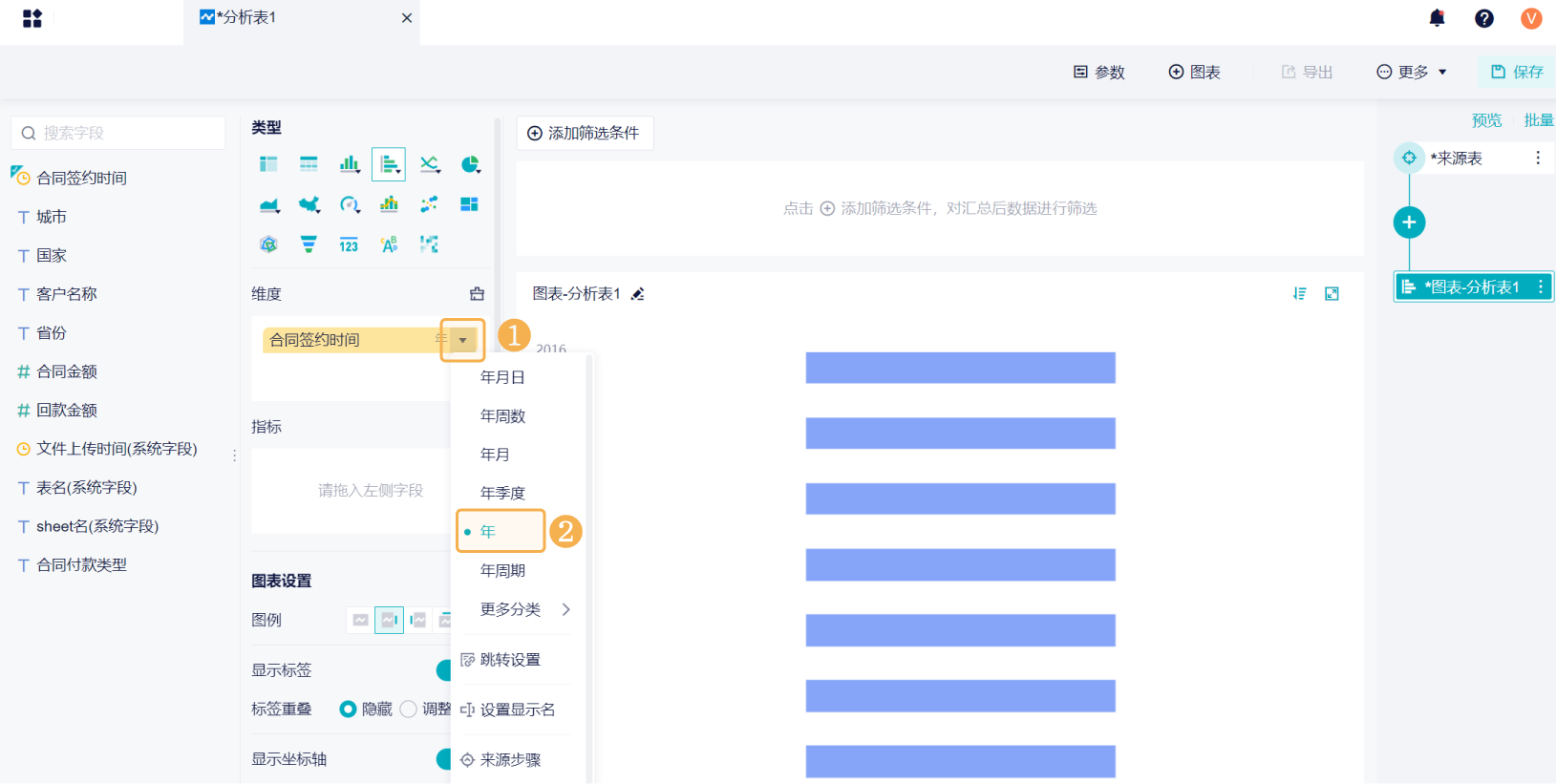Click the 保存 button
This screenshot has width=1556, height=784.
coord(1518,73)
